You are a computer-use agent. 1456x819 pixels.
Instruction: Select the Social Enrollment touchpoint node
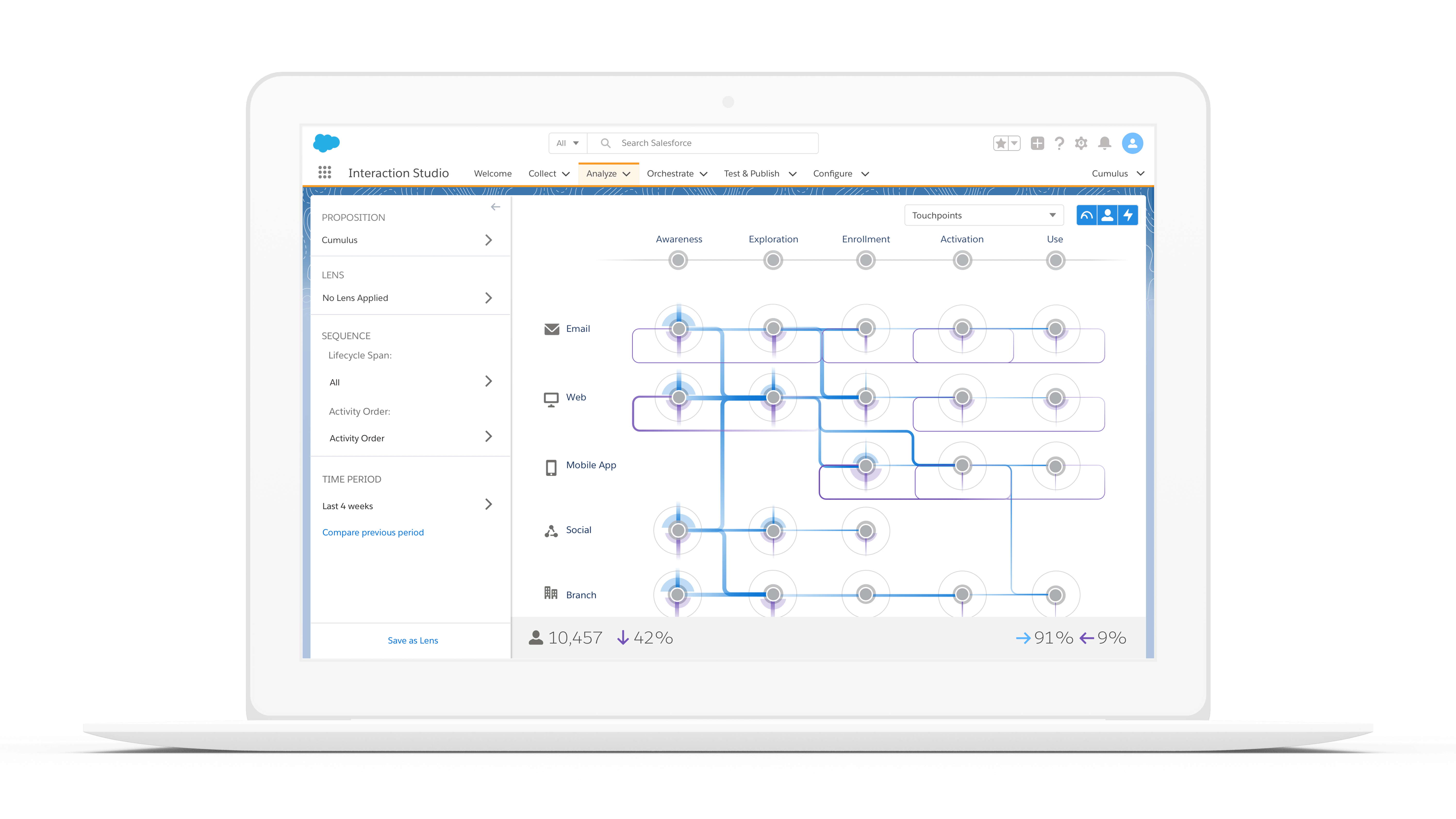tap(865, 530)
